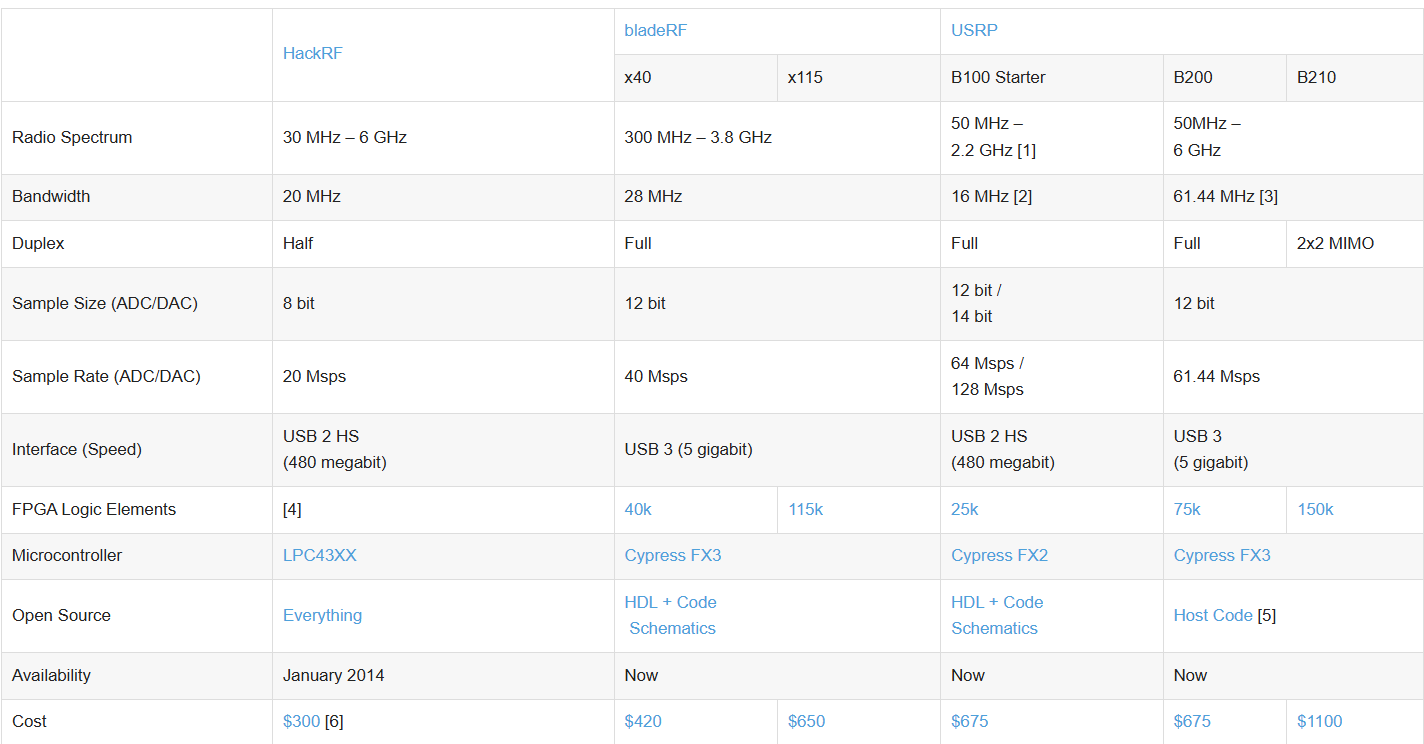1424x744 pixels.
Task: Open the Cypress FX3 link in bladeRF column
Action: [x=673, y=556]
